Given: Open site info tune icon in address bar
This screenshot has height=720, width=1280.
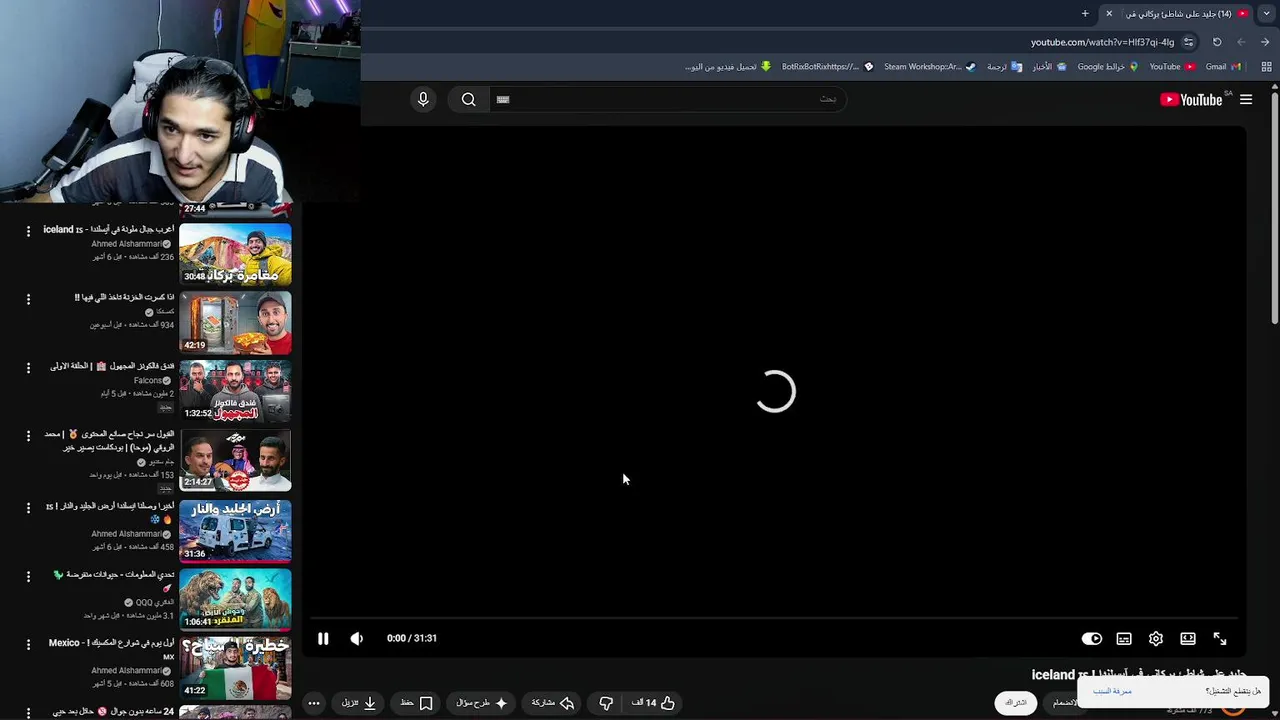Looking at the screenshot, I should coord(1188,42).
